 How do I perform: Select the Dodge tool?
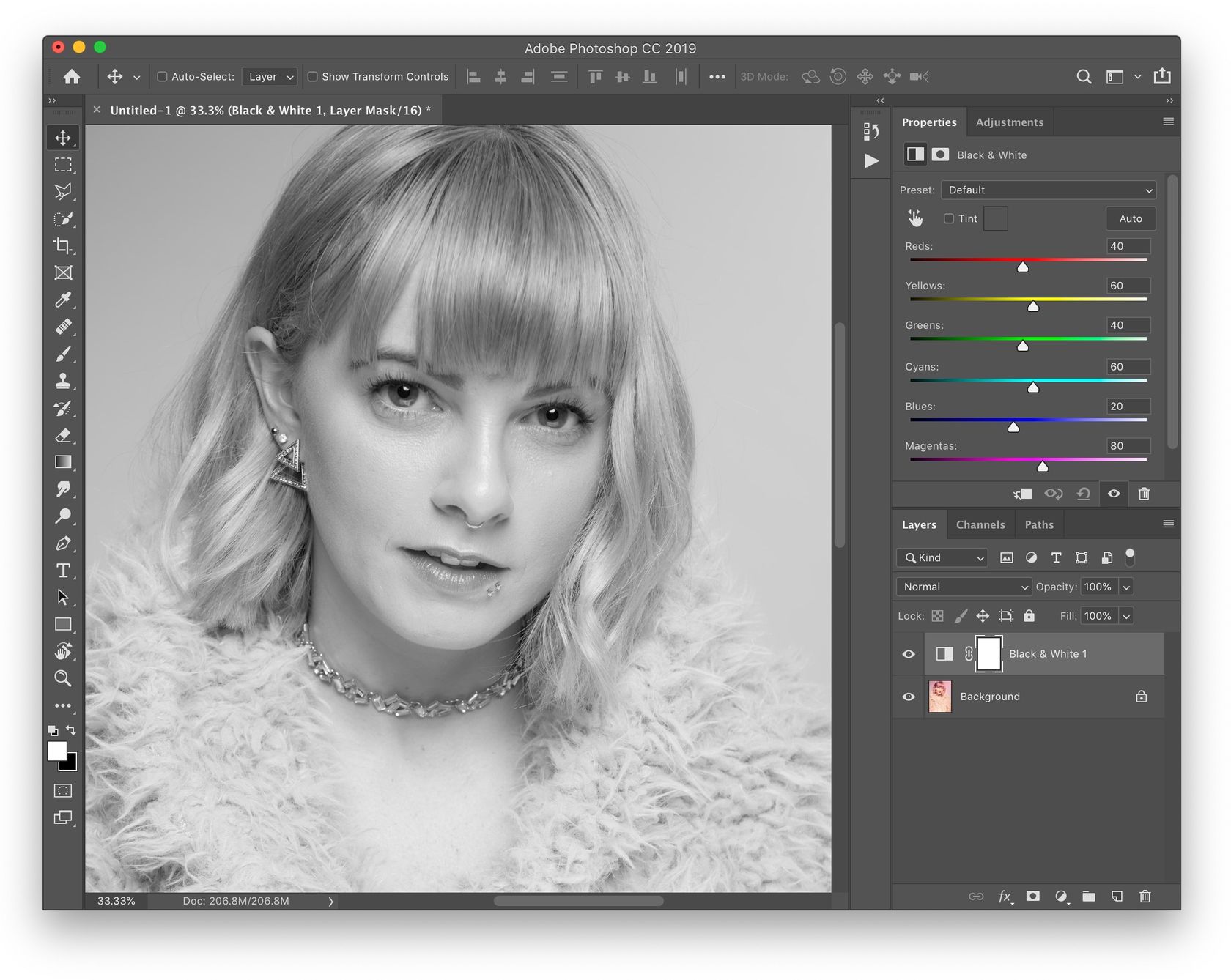[63, 516]
